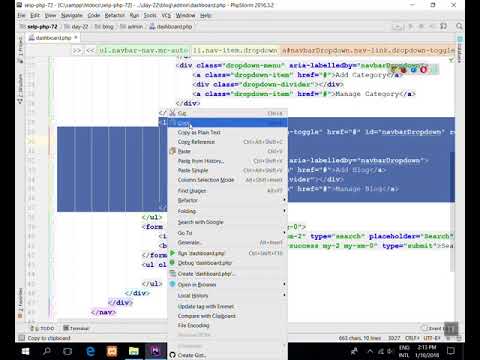Click the tool window toggle in bottom-left status bar

point(22,338)
